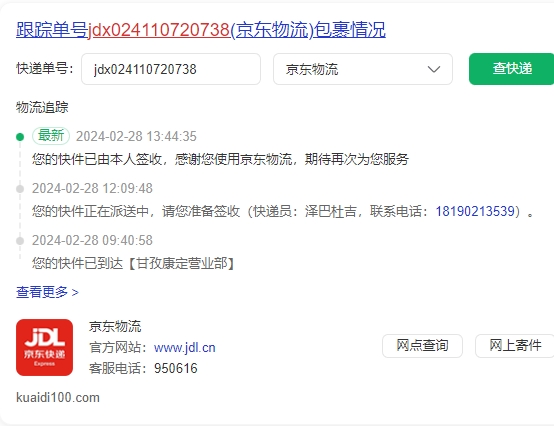554x426 pixels.
Task: Expand the 京东物流 courier dropdown arrow
Action: pyautogui.click(x=434, y=69)
